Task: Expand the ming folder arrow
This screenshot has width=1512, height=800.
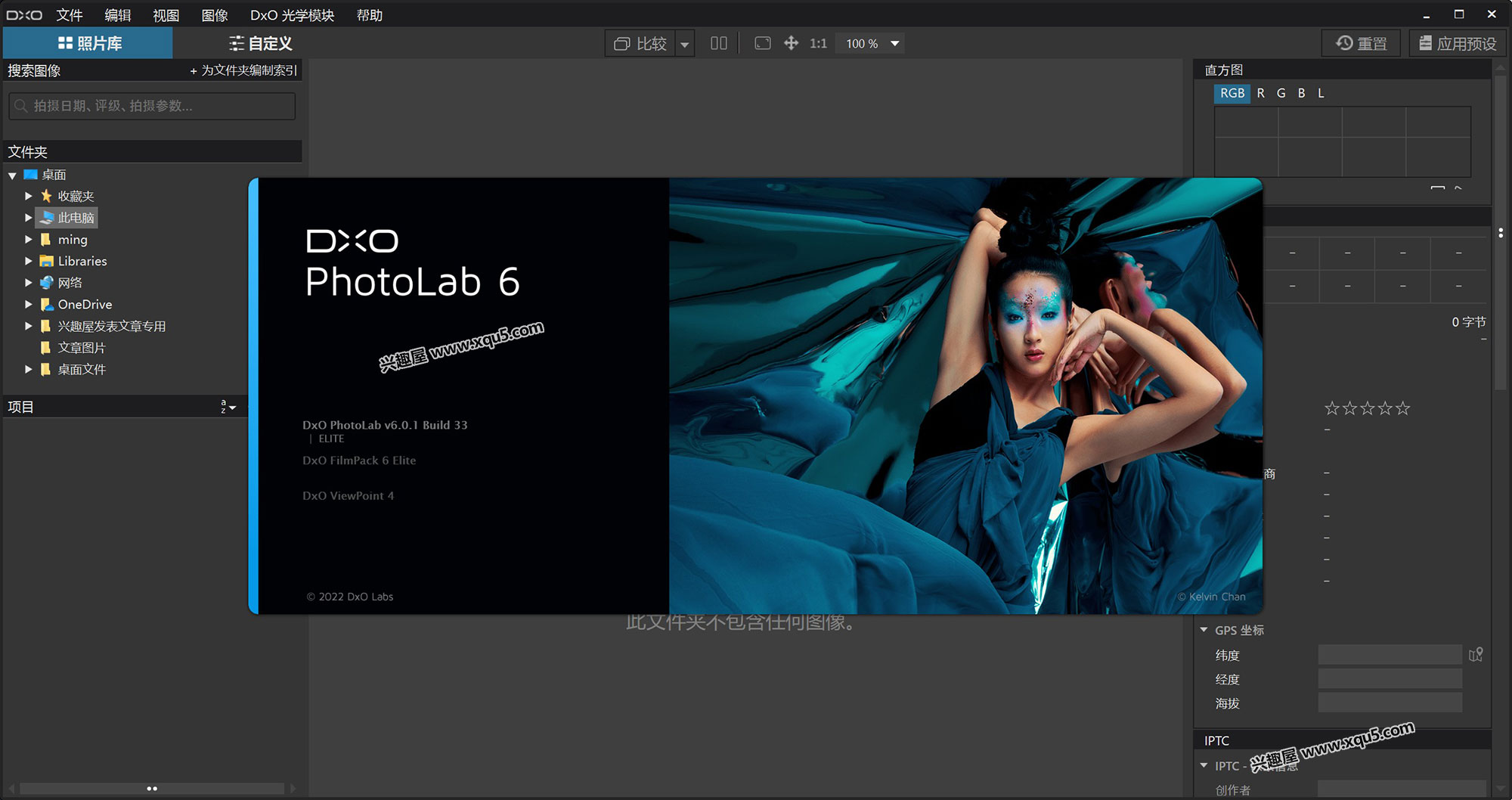Action: (28, 239)
